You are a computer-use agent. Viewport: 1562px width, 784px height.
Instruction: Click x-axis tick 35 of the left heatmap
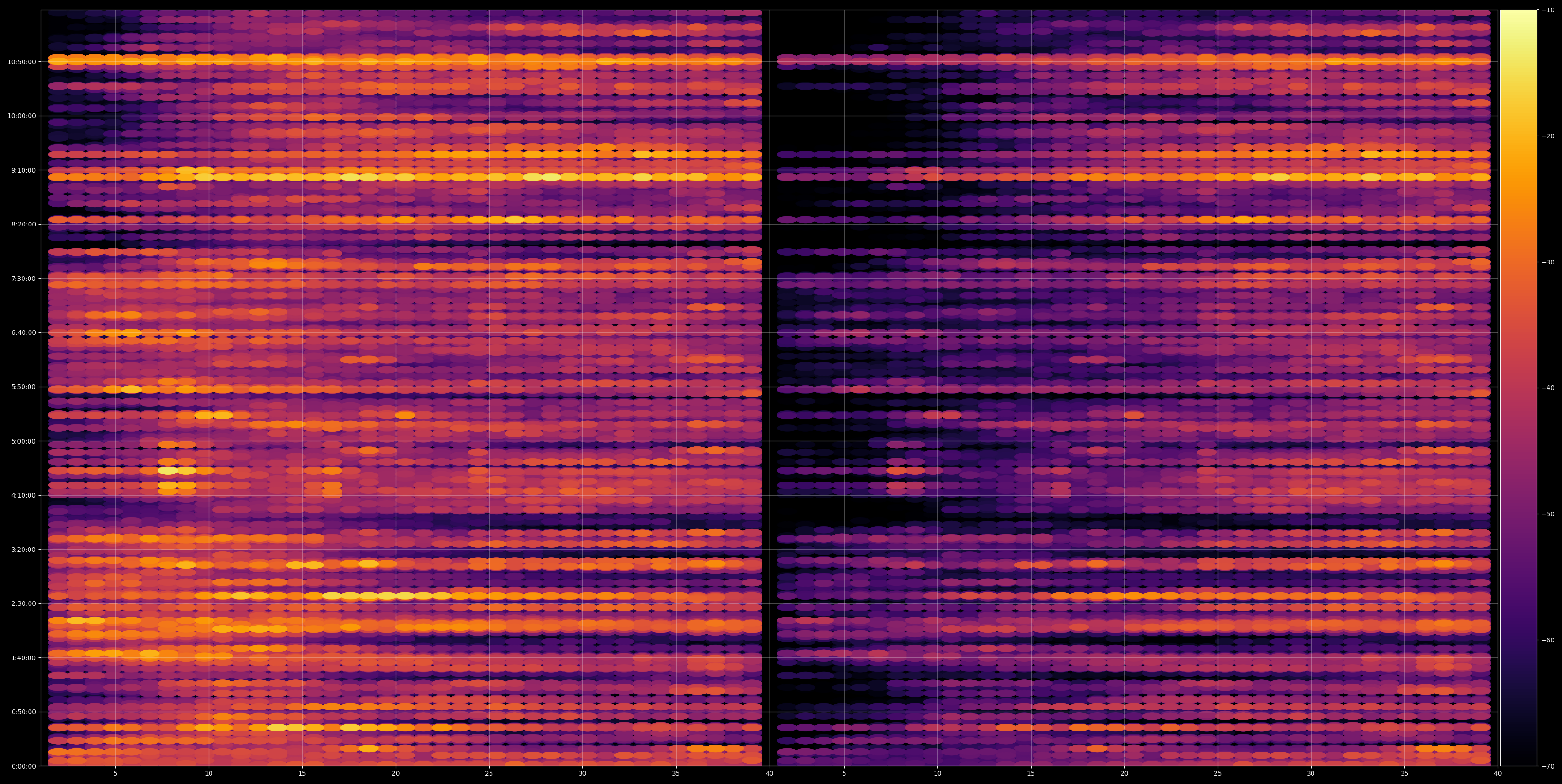point(676,774)
